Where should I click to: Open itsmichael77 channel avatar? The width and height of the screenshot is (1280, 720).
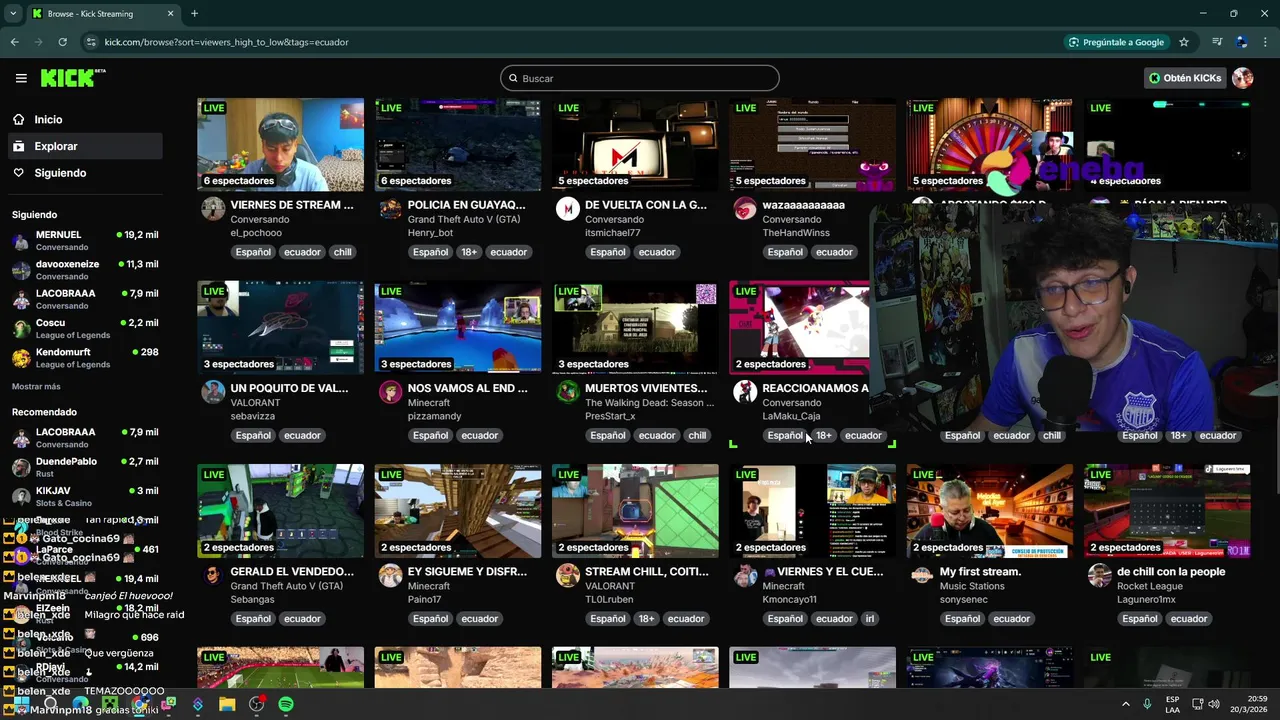click(568, 209)
